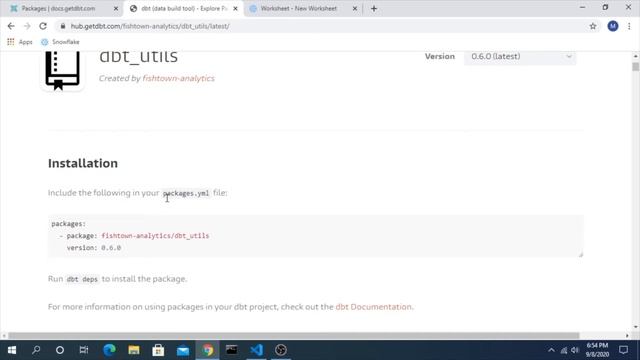Image resolution: width=640 pixels, height=360 pixels.
Task: Open Mail app from taskbar
Action: [x=183, y=350]
